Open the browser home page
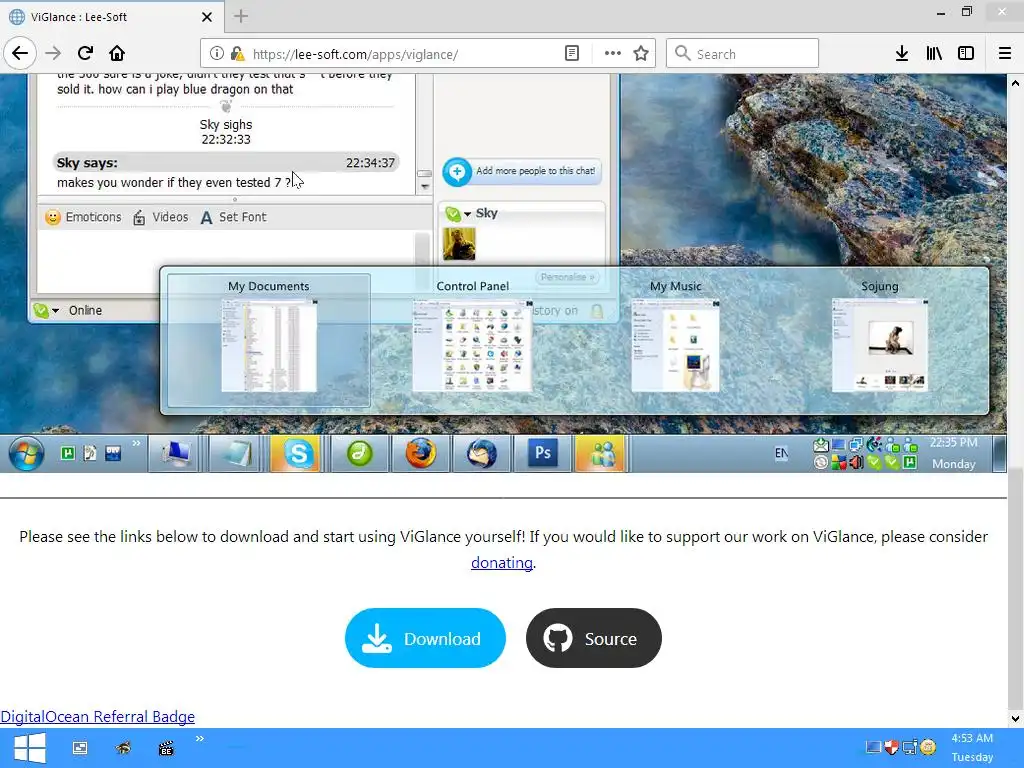Image resolution: width=1024 pixels, height=768 pixels. pyautogui.click(x=117, y=54)
